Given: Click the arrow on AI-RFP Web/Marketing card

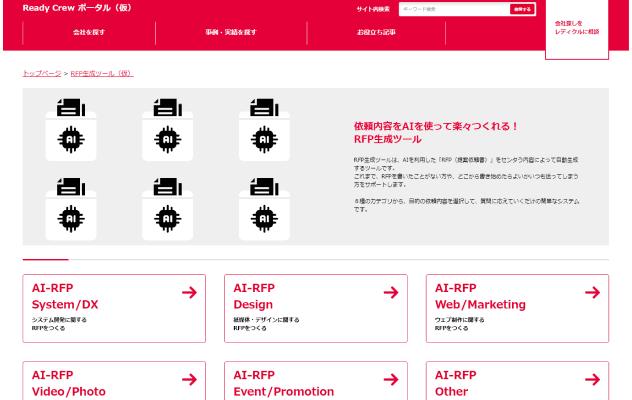Looking at the screenshot, I should (x=592, y=293).
